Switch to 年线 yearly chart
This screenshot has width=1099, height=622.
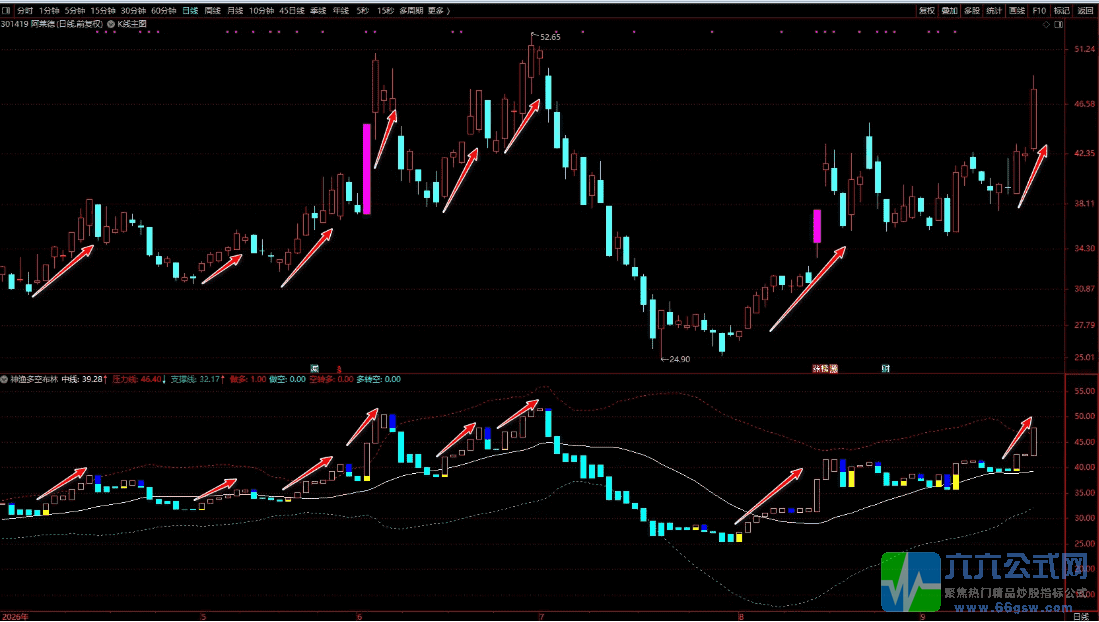(341, 11)
